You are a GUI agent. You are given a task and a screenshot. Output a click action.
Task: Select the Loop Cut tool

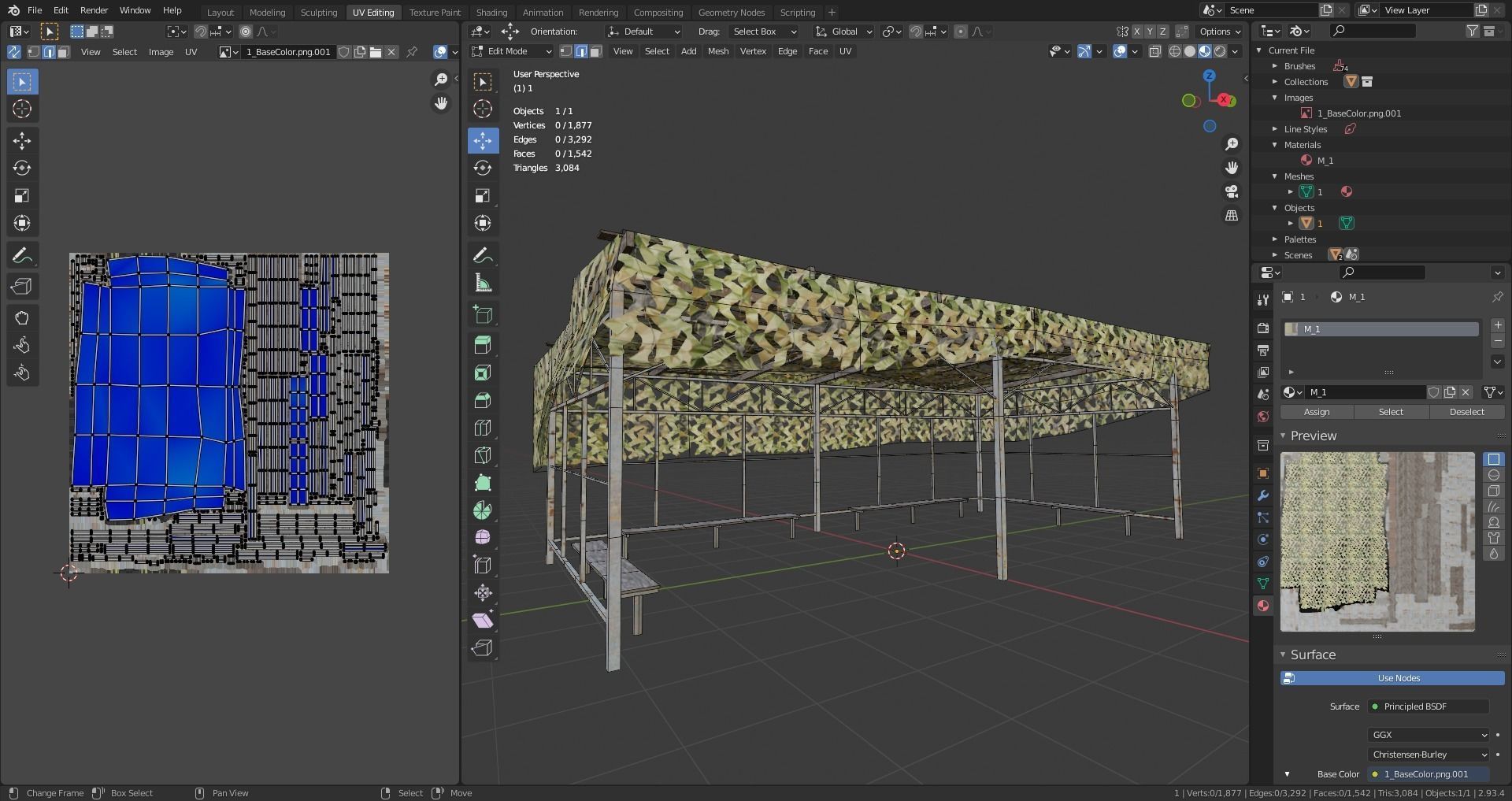[483, 428]
